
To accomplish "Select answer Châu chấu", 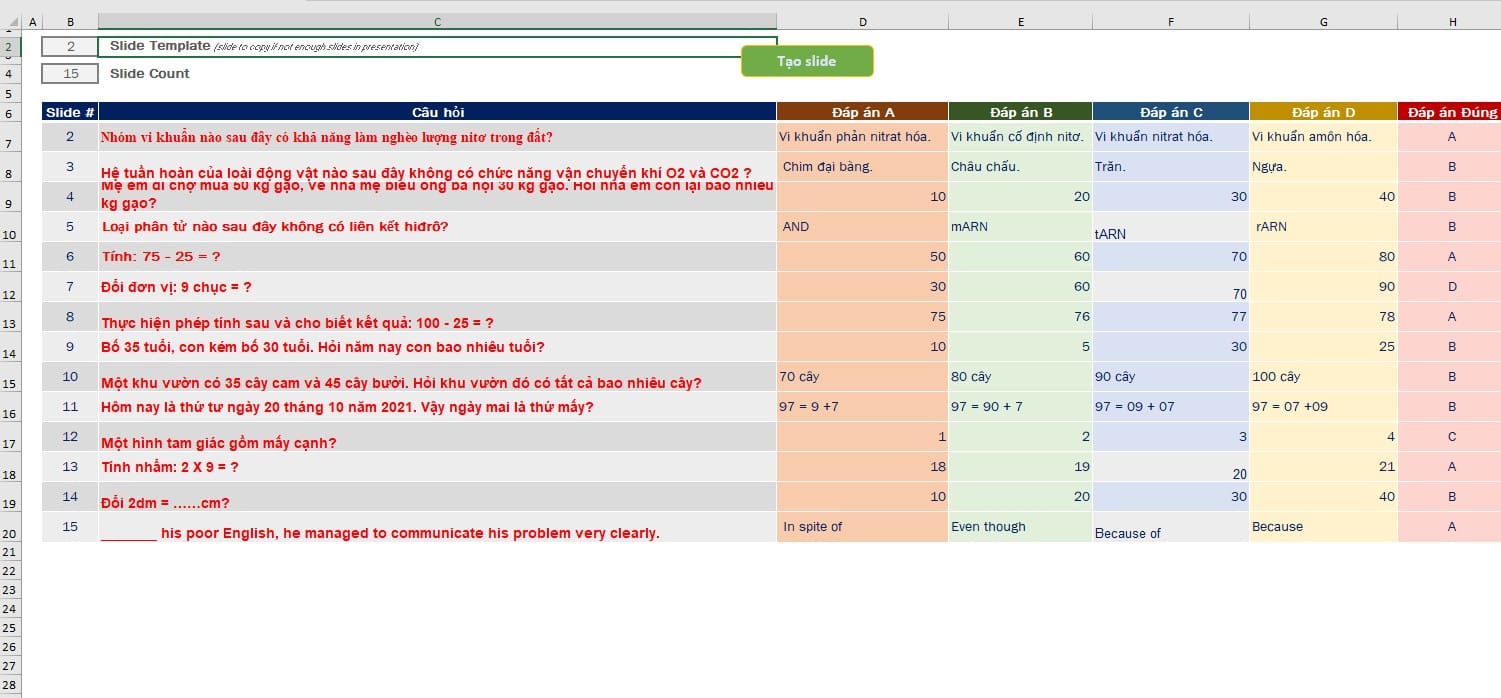I will click(x=1020, y=167).
